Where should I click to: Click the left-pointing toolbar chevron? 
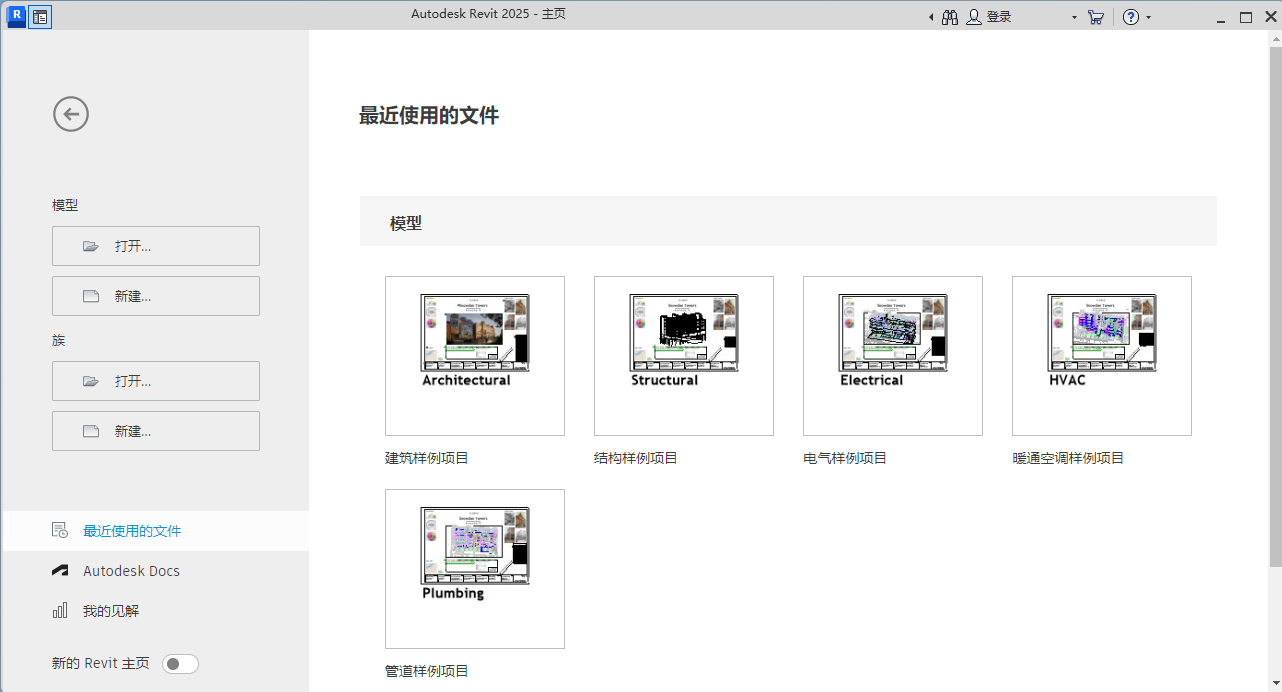(x=930, y=17)
